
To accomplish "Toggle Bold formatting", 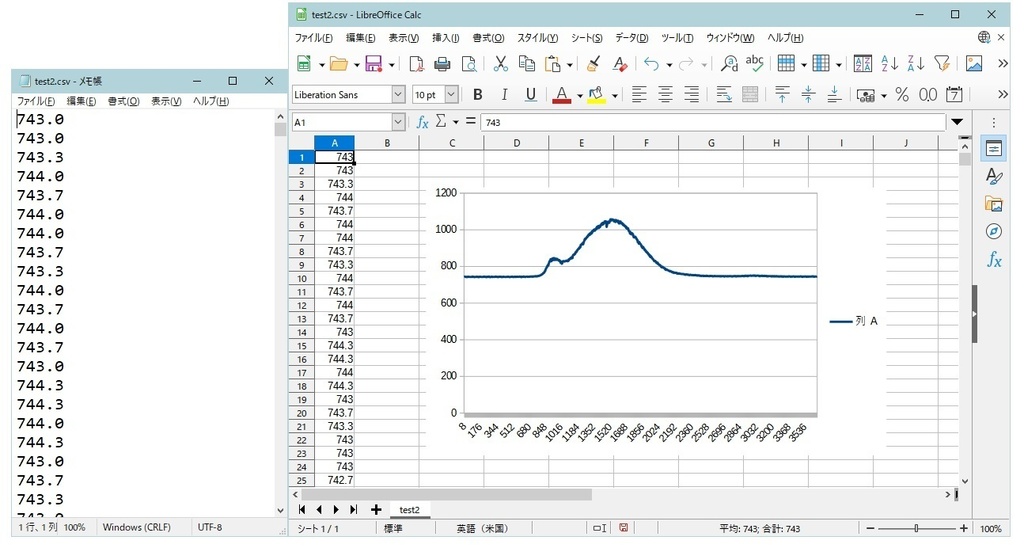I will click(x=477, y=95).
